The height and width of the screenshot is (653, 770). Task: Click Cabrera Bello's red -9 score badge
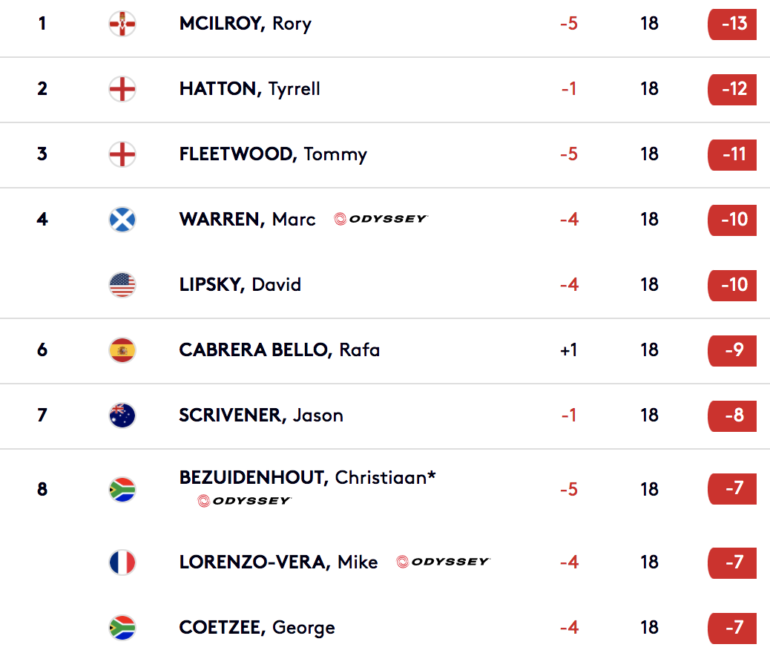pyautogui.click(x=732, y=350)
